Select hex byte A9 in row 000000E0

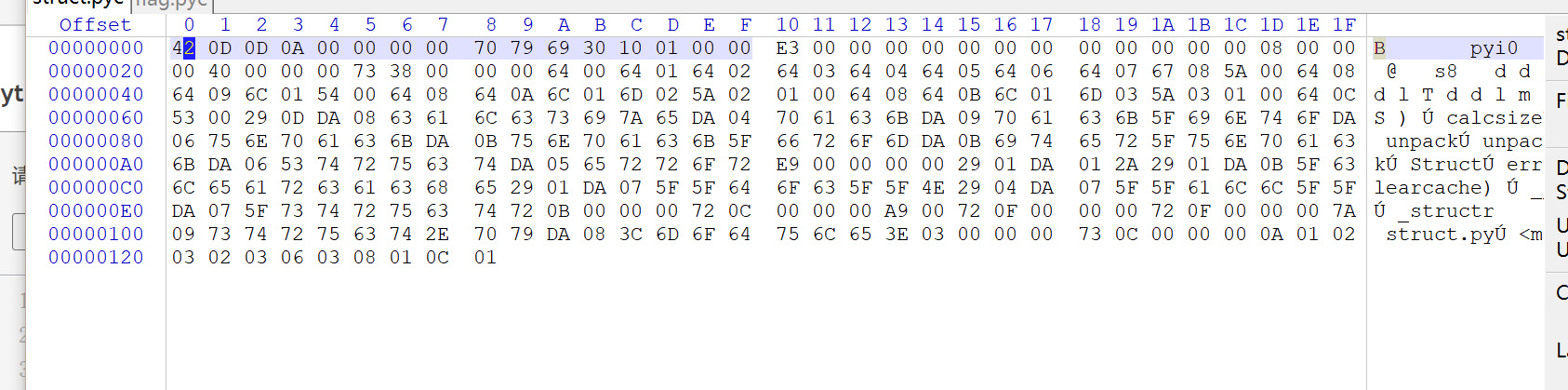[x=897, y=211]
